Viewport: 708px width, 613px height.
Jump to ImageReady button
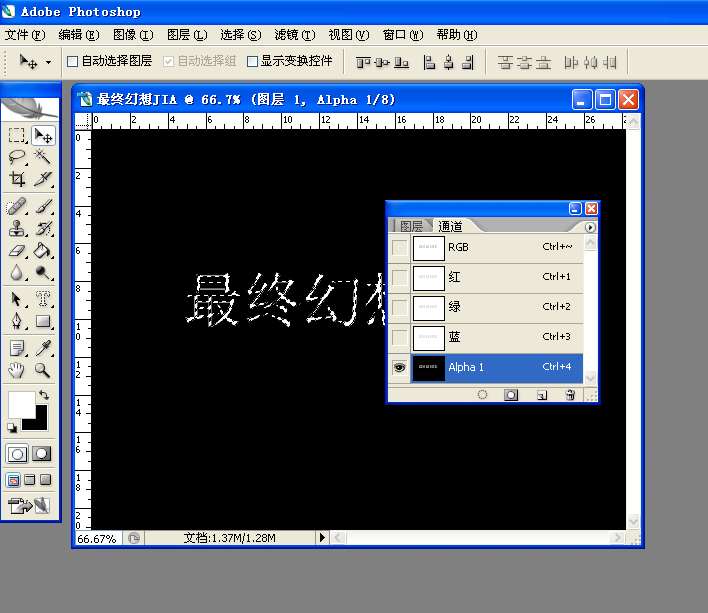point(28,506)
